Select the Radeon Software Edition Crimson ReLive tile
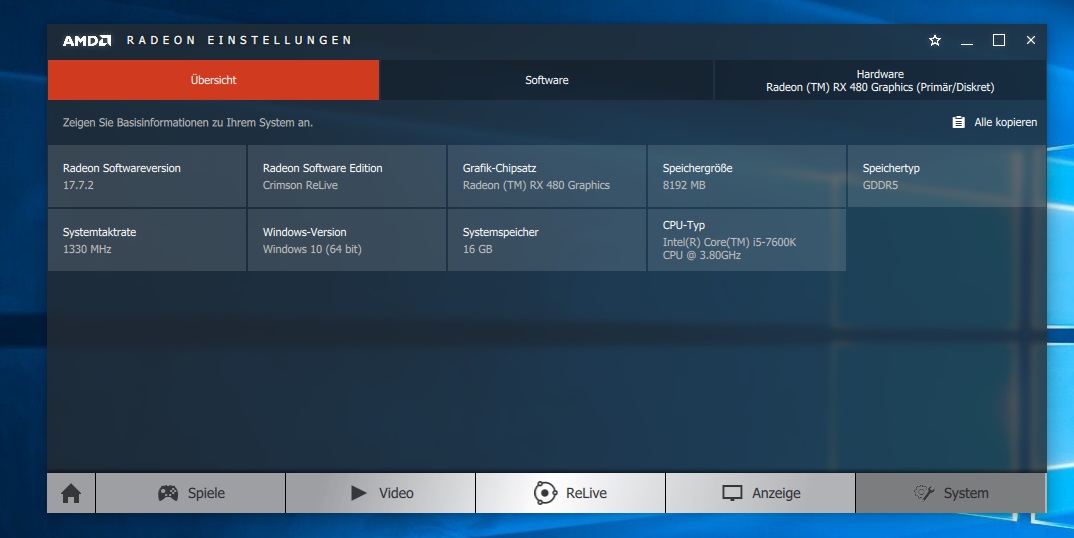This screenshot has width=1074, height=538. (347, 176)
